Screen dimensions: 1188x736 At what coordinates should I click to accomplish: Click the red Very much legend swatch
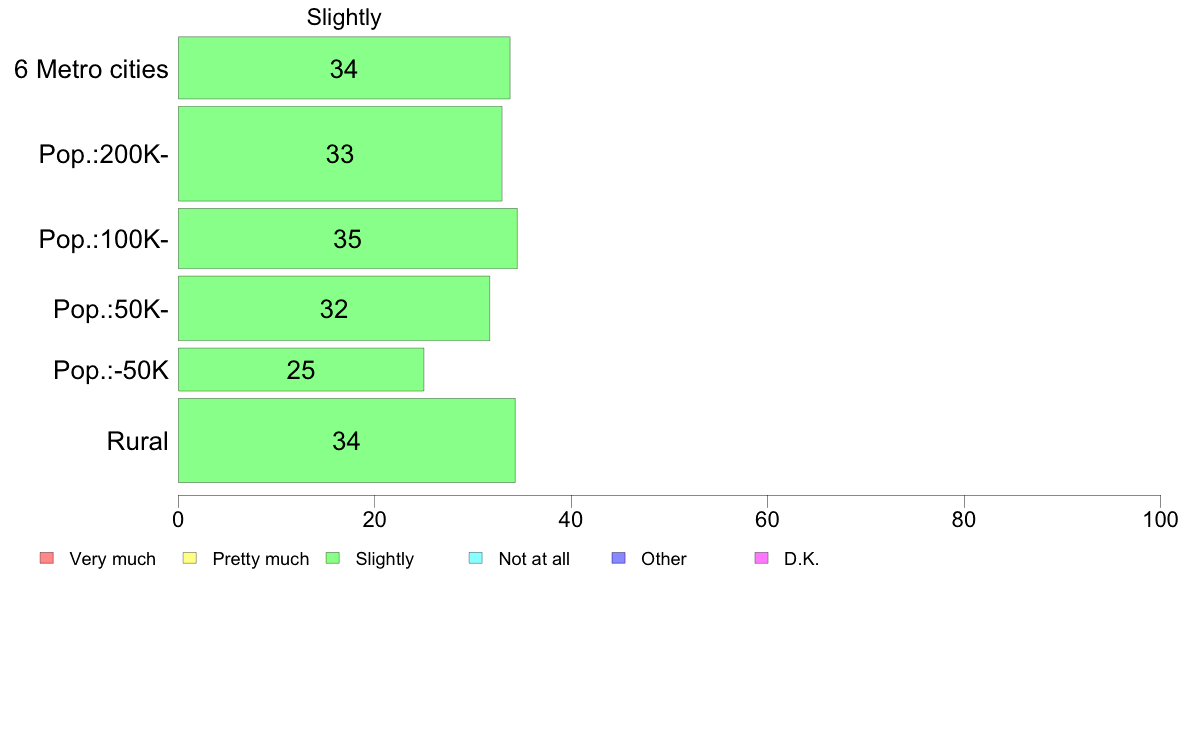(x=46, y=559)
